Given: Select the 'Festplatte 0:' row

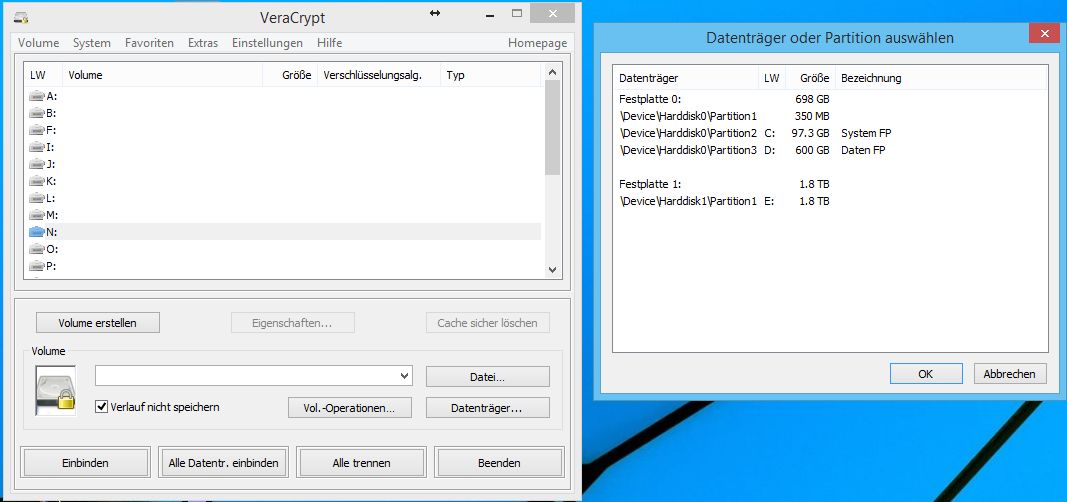Looking at the screenshot, I should pos(830,99).
